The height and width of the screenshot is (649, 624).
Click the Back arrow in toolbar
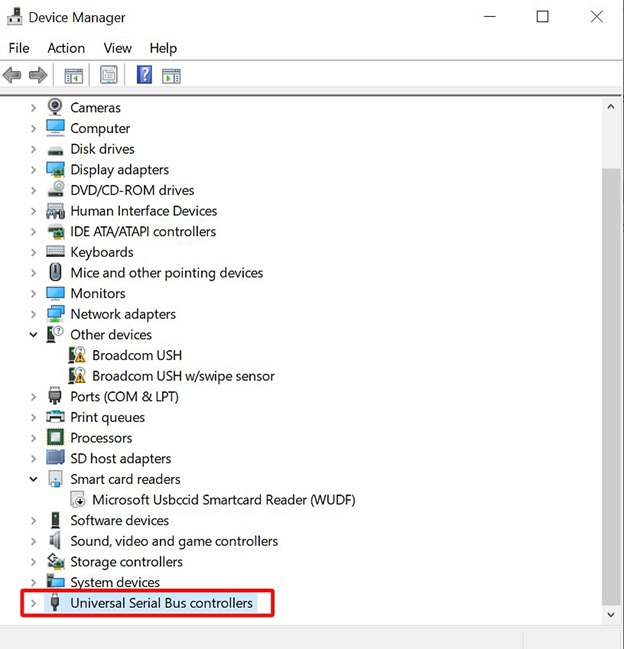coord(12,75)
